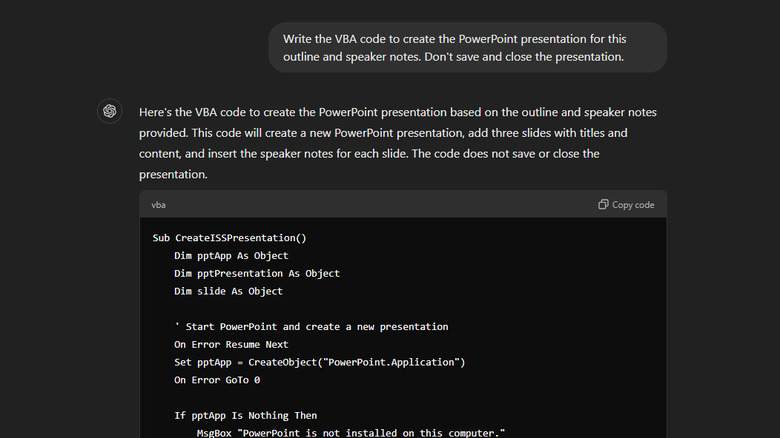Click the Start PowerPoint comment line

(x=311, y=327)
